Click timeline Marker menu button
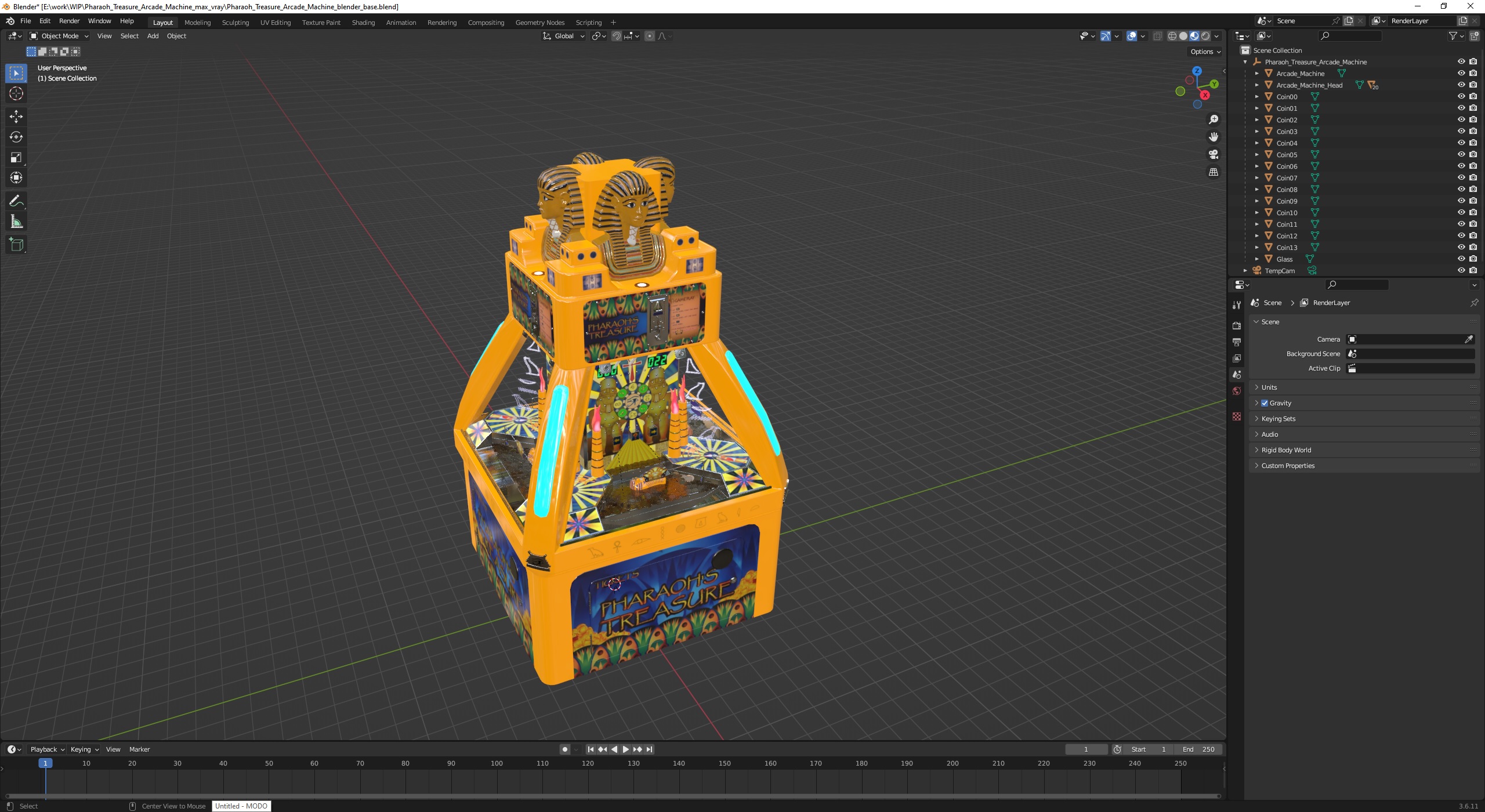The image size is (1485, 812). click(139, 749)
